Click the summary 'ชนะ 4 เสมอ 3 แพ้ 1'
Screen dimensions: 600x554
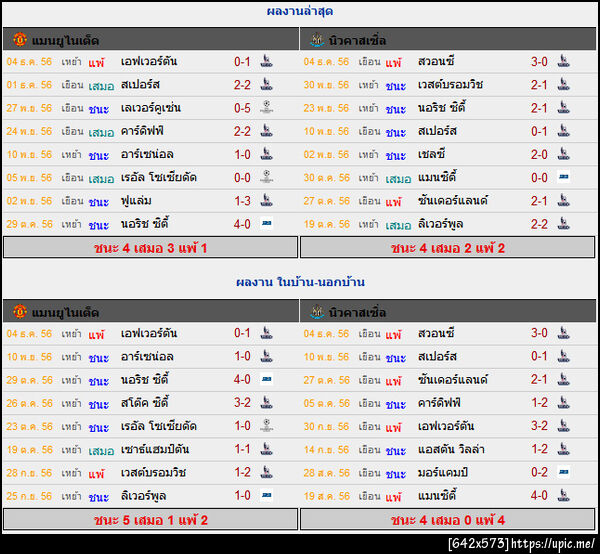pyautogui.click(x=150, y=248)
